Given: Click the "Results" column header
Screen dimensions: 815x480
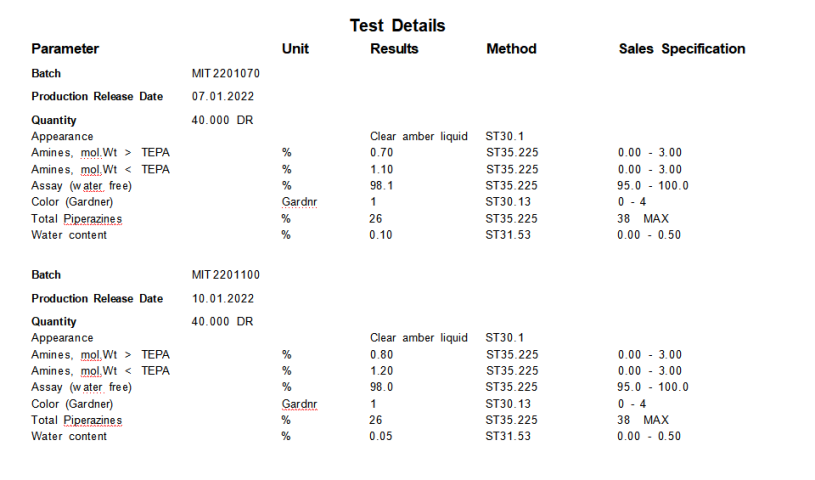Looking at the screenshot, I should pyautogui.click(x=394, y=49).
